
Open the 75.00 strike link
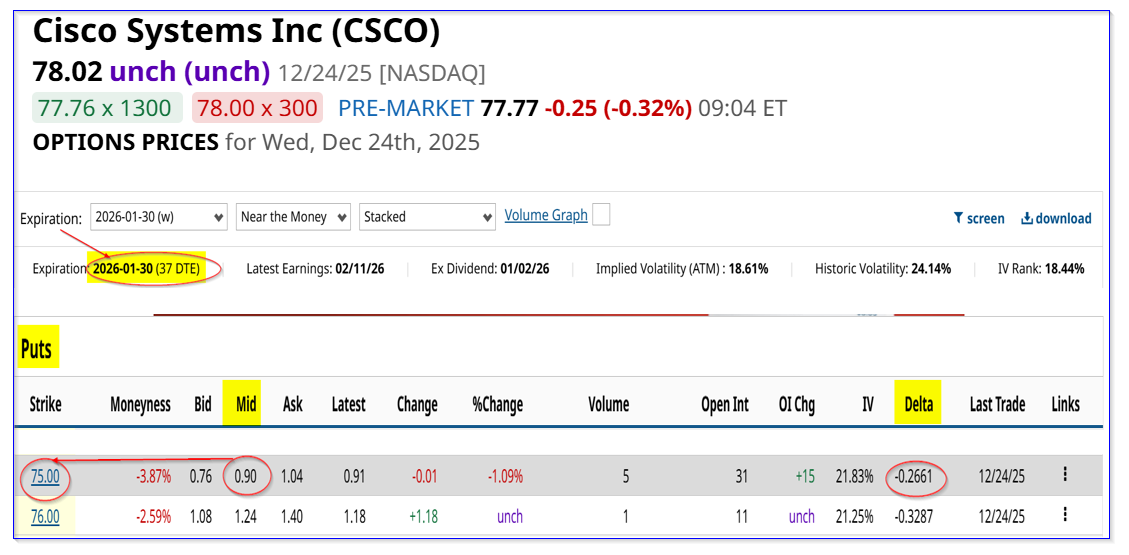coord(45,477)
